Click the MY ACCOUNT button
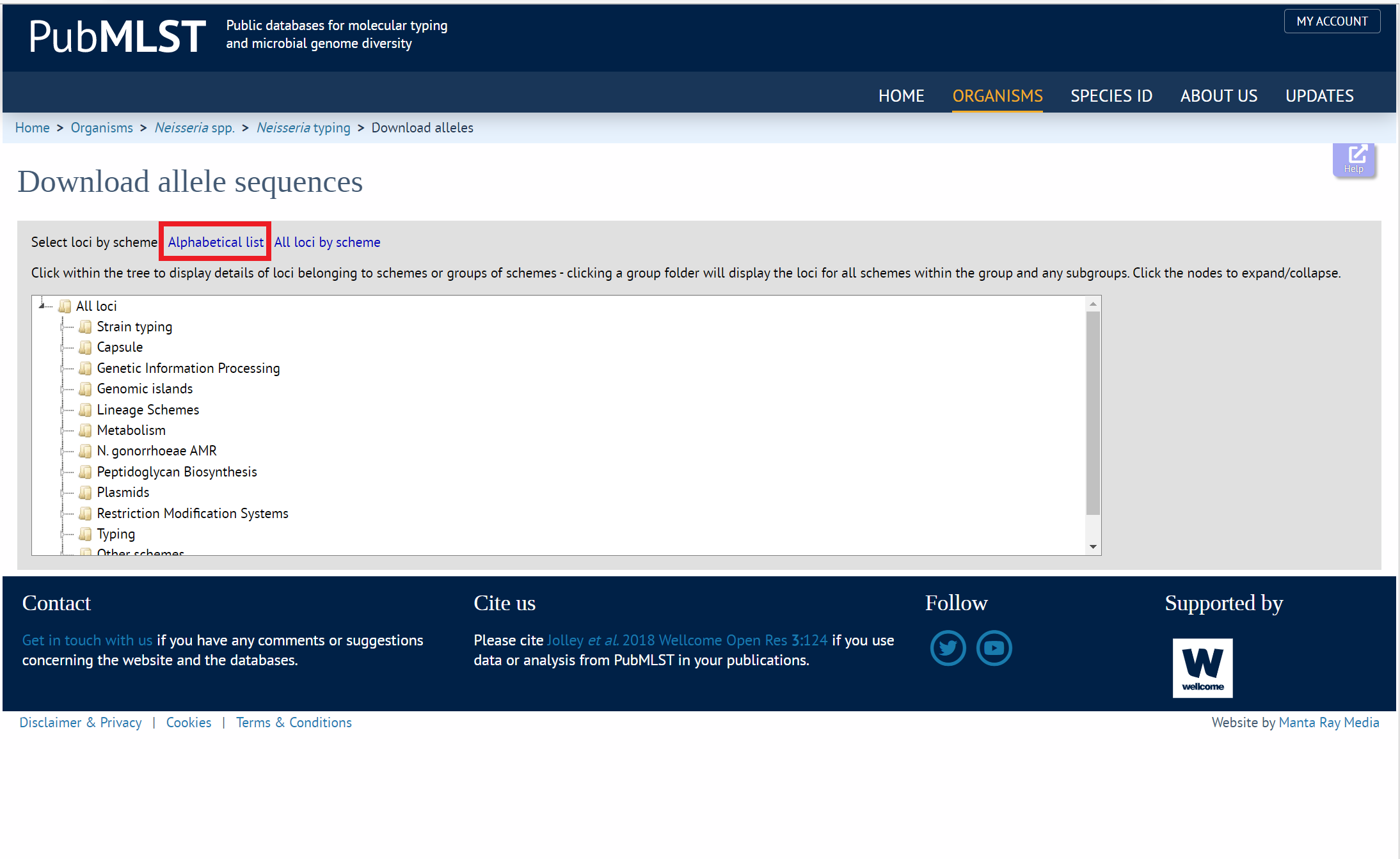The height and width of the screenshot is (859, 1400). (1332, 21)
